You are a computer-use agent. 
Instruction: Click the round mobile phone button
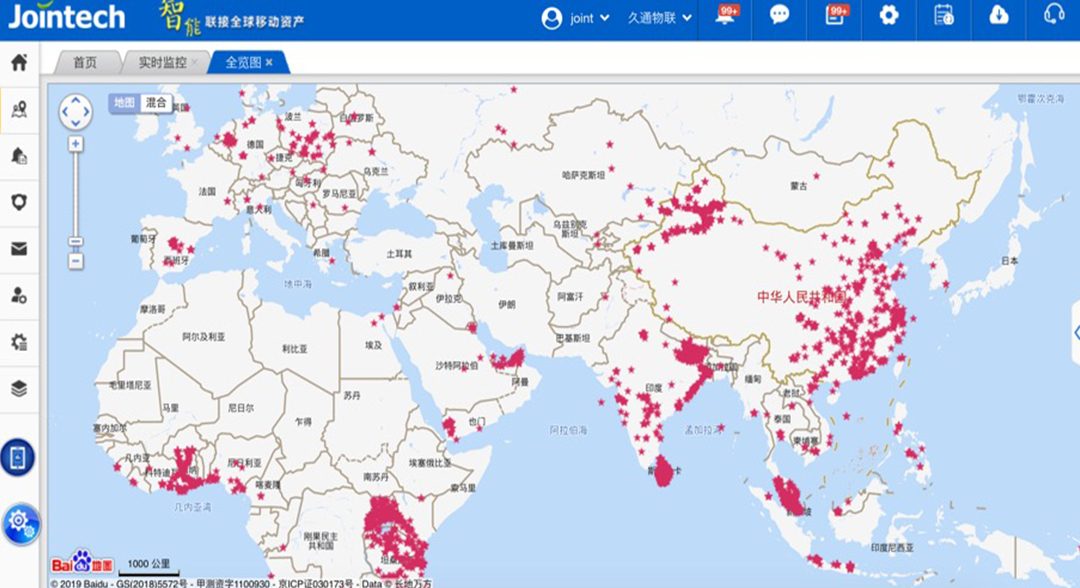(18, 457)
